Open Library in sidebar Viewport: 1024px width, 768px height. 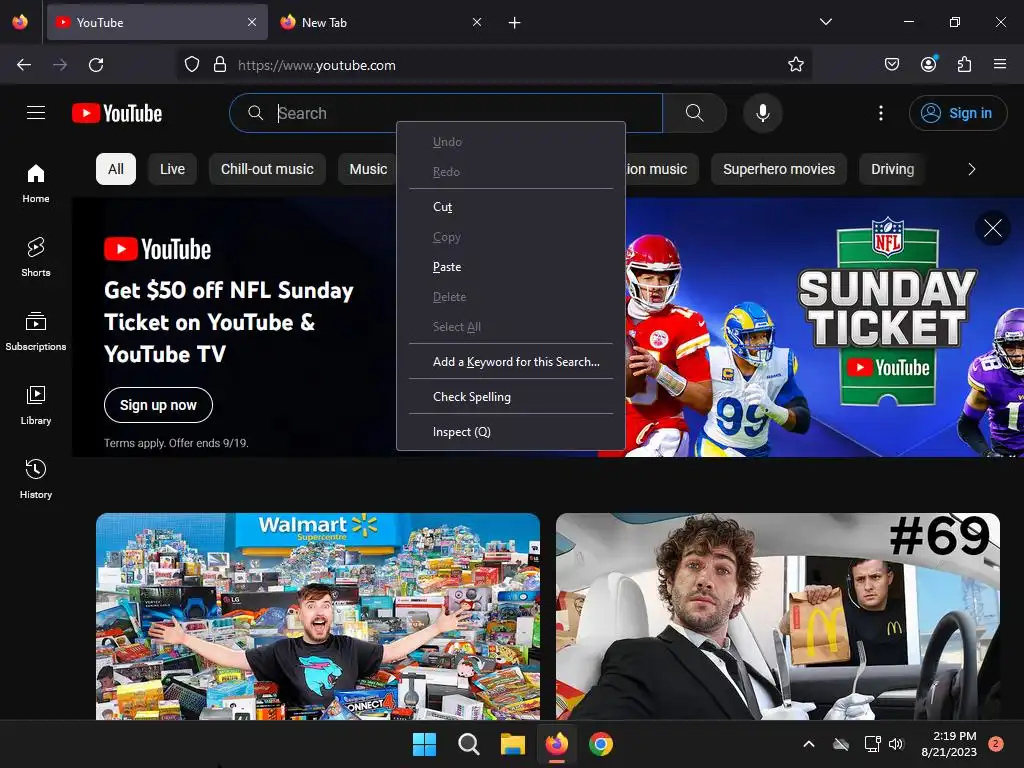tap(36, 406)
